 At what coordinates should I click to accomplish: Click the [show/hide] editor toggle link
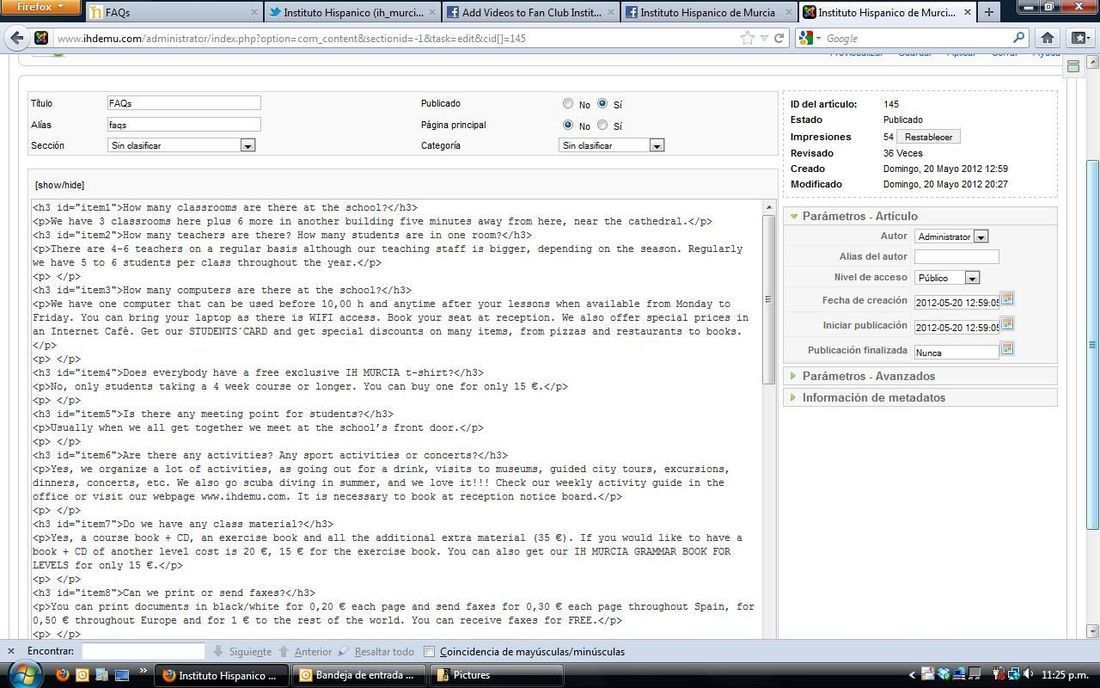pos(60,185)
